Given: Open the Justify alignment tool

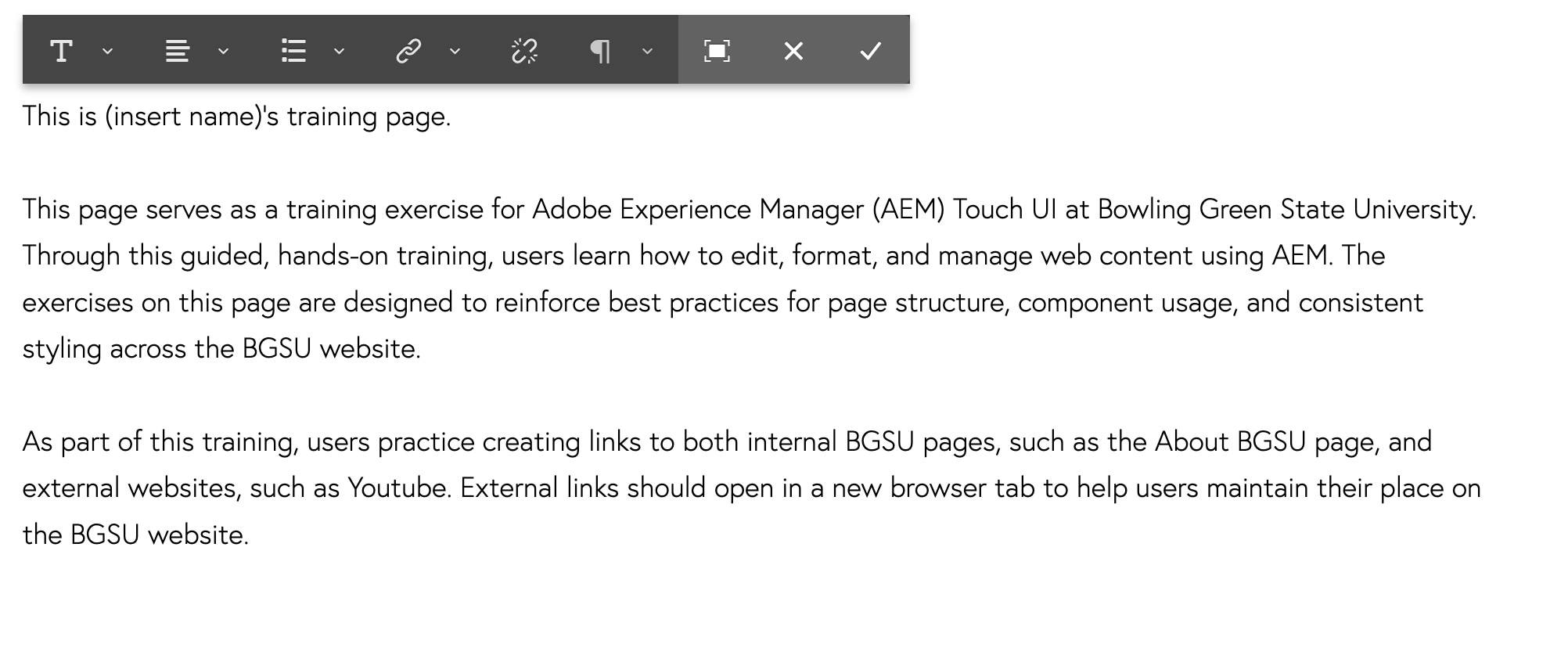Looking at the screenshot, I should point(178,52).
